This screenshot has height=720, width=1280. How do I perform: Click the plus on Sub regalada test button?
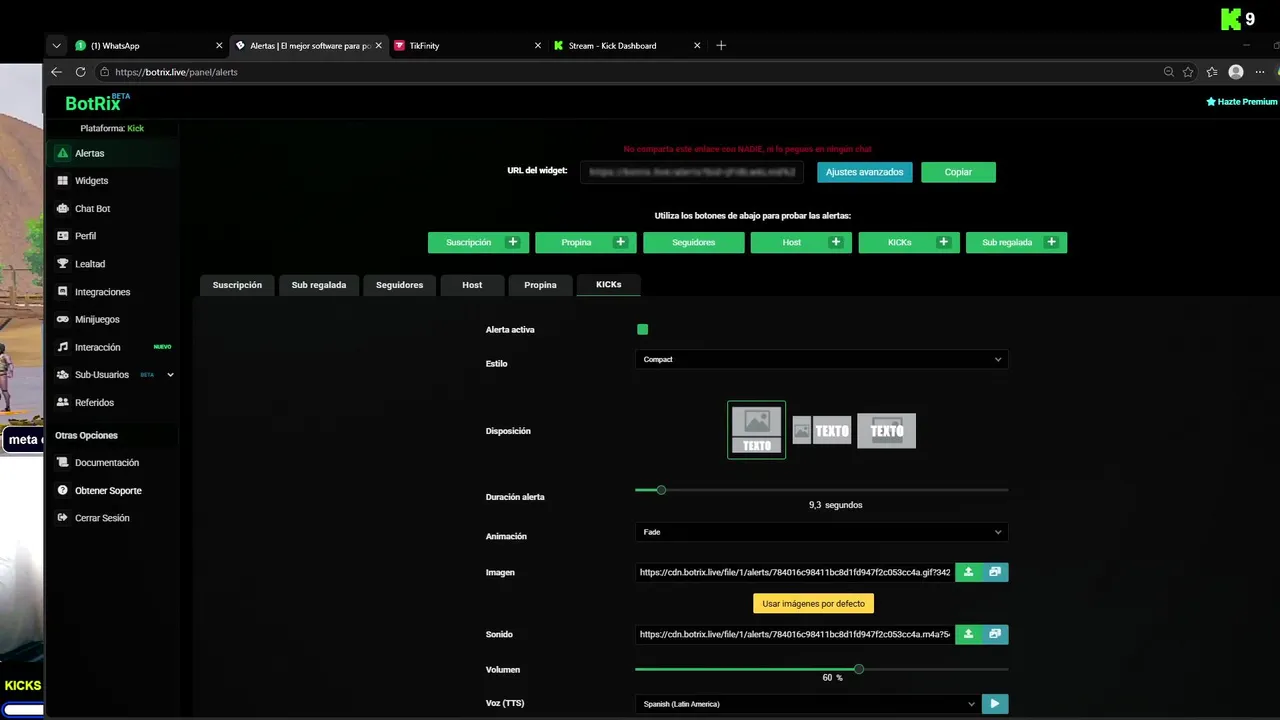click(1051, 242)
